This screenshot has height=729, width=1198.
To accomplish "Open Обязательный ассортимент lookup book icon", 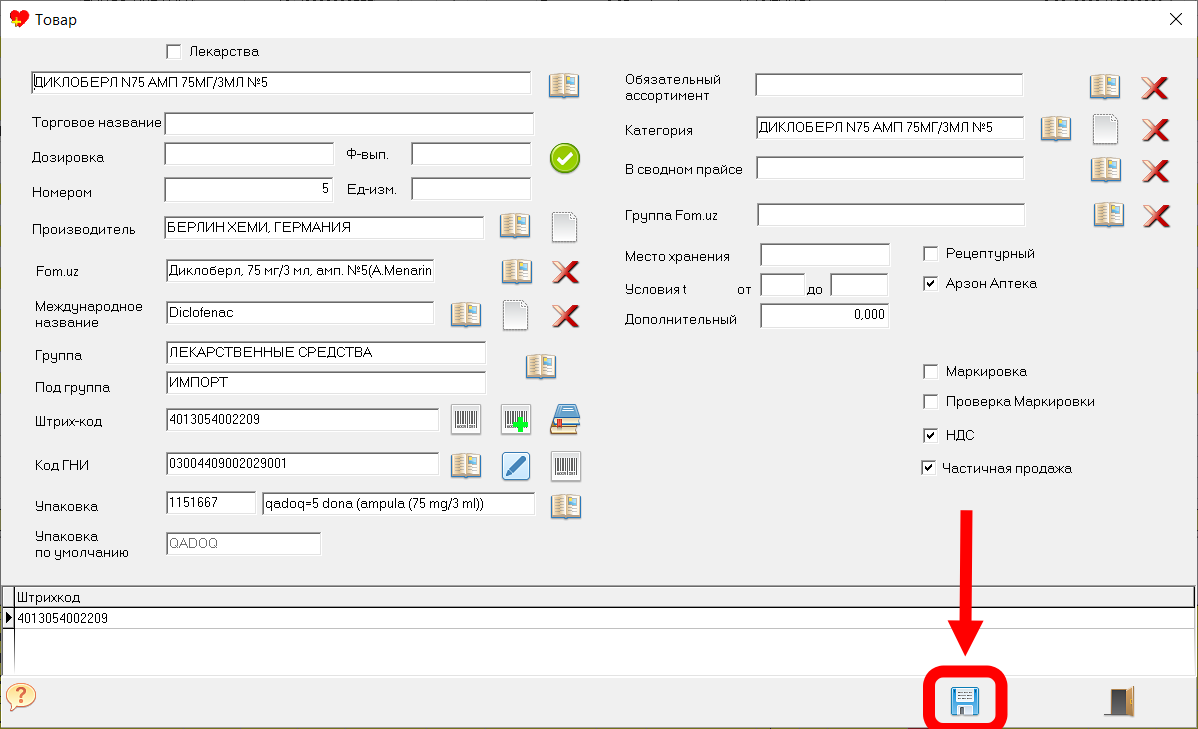I will click(1105, 86).
